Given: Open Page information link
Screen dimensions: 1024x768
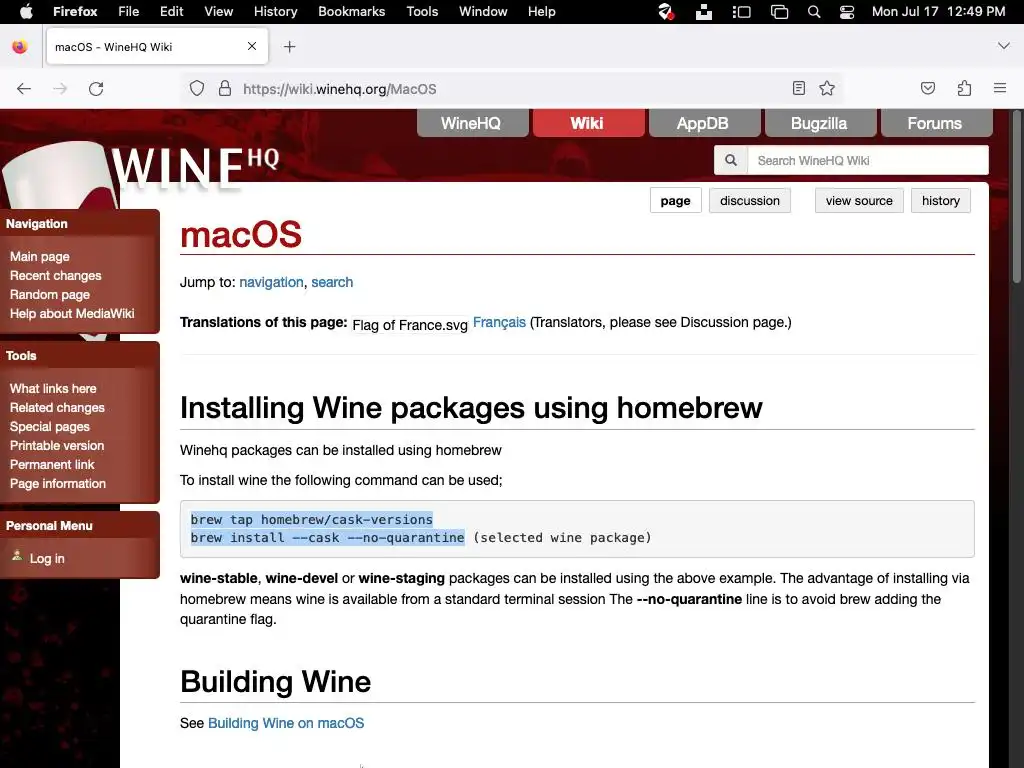Looking at the screenshot, I should point(57,483).
